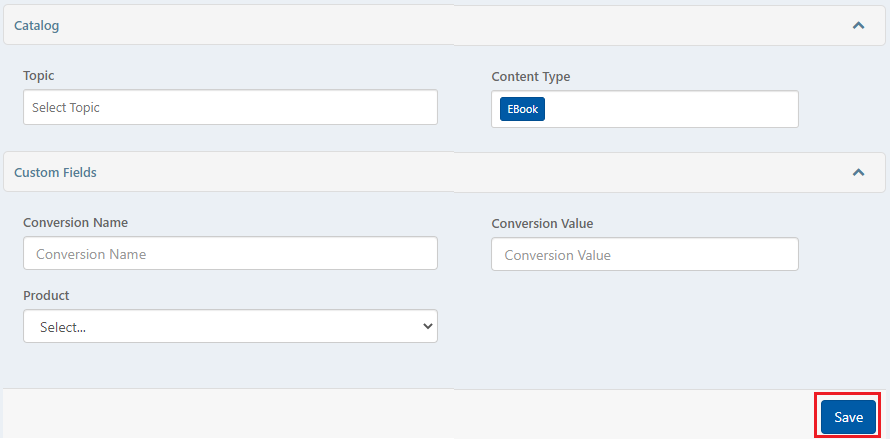
Task: Click the Conversion Name label
Action: [x=75, y=223]
